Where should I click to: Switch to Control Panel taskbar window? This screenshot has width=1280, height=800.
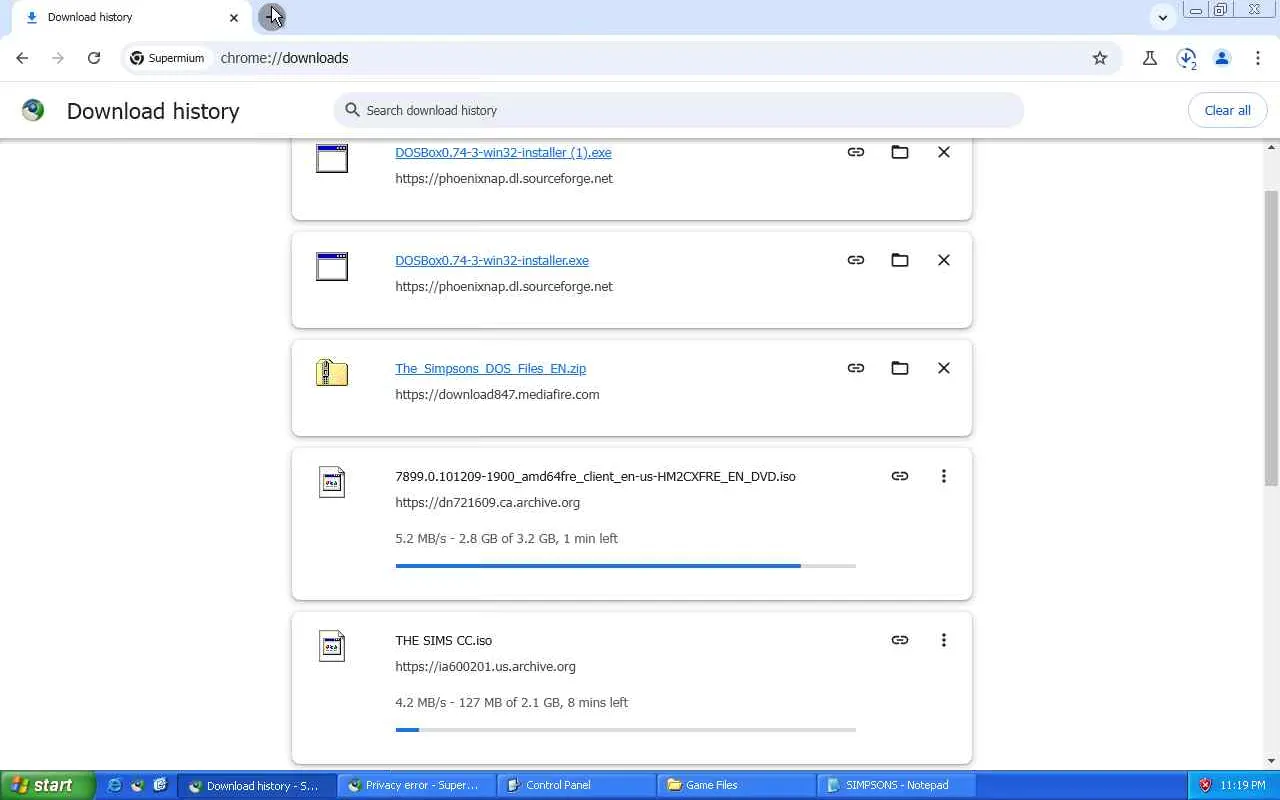click(576, 785)
